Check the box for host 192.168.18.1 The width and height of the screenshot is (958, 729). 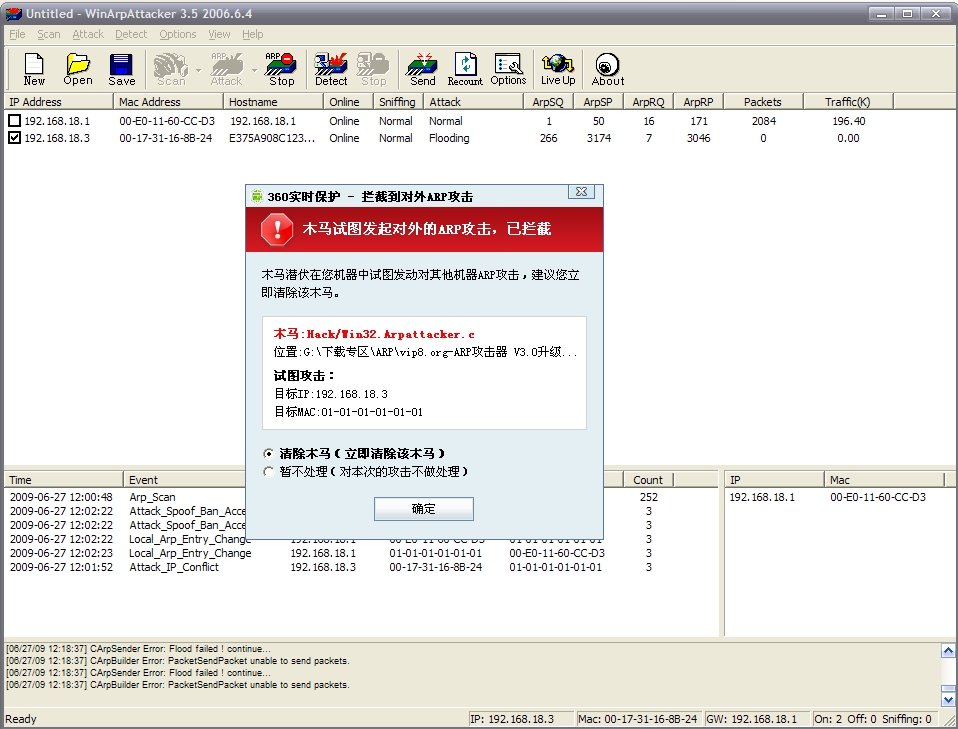coord(14,121)
